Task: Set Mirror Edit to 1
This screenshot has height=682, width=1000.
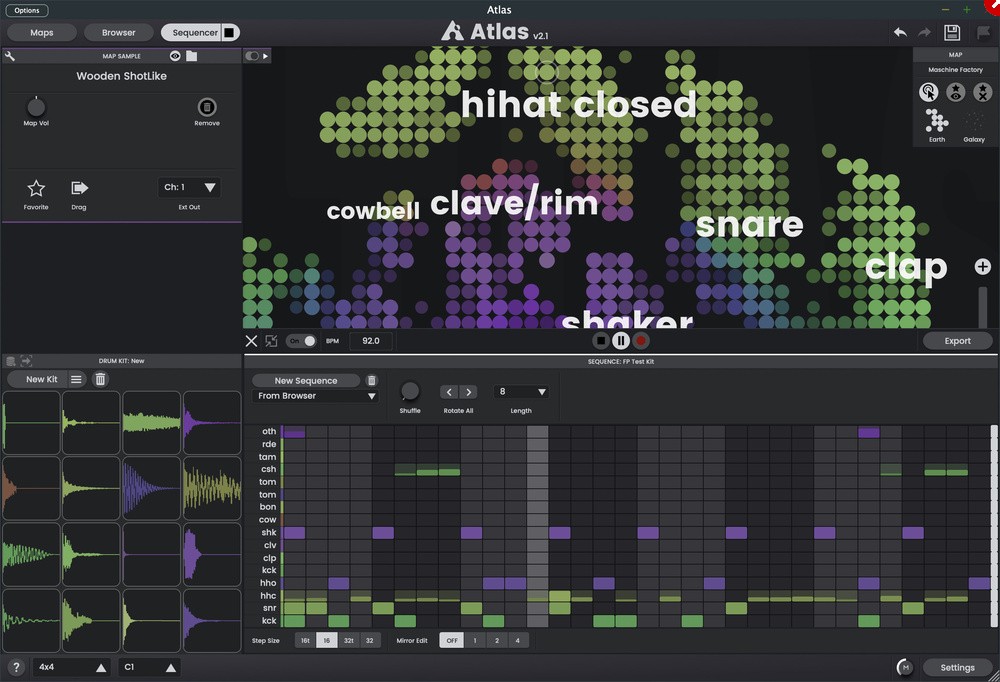Action: [474, 641]
